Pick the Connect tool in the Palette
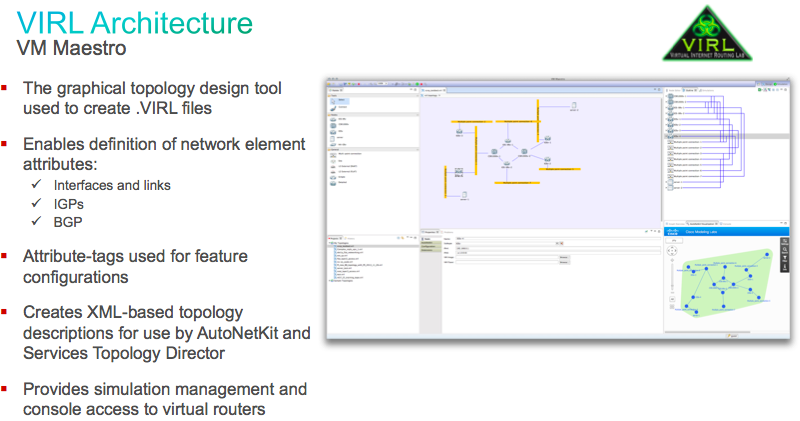Image resolution: width=800 pixels, height=421 pixels. click(x=339, y=108)
